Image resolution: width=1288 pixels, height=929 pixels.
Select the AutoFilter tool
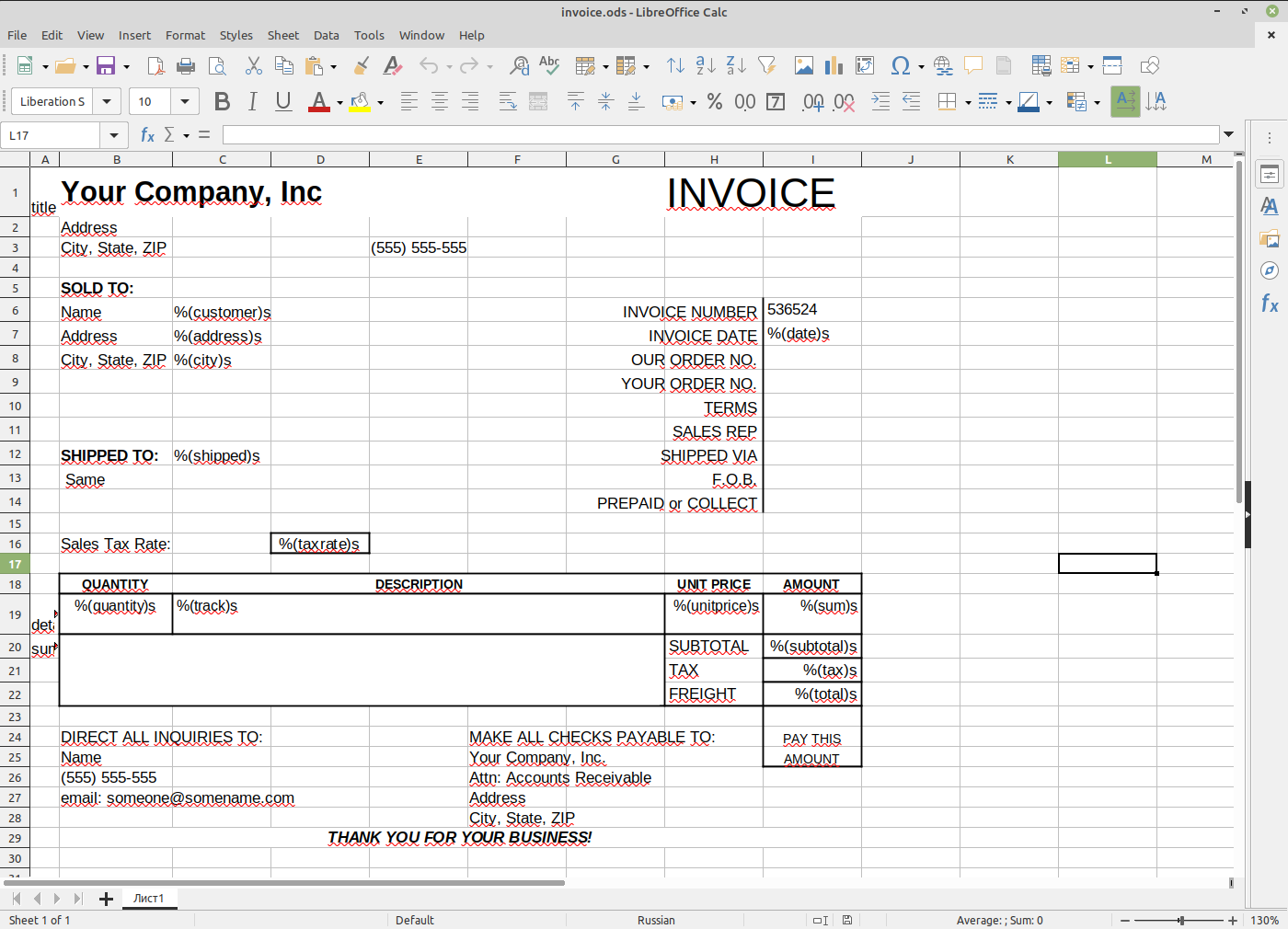(x=766, y=65)
